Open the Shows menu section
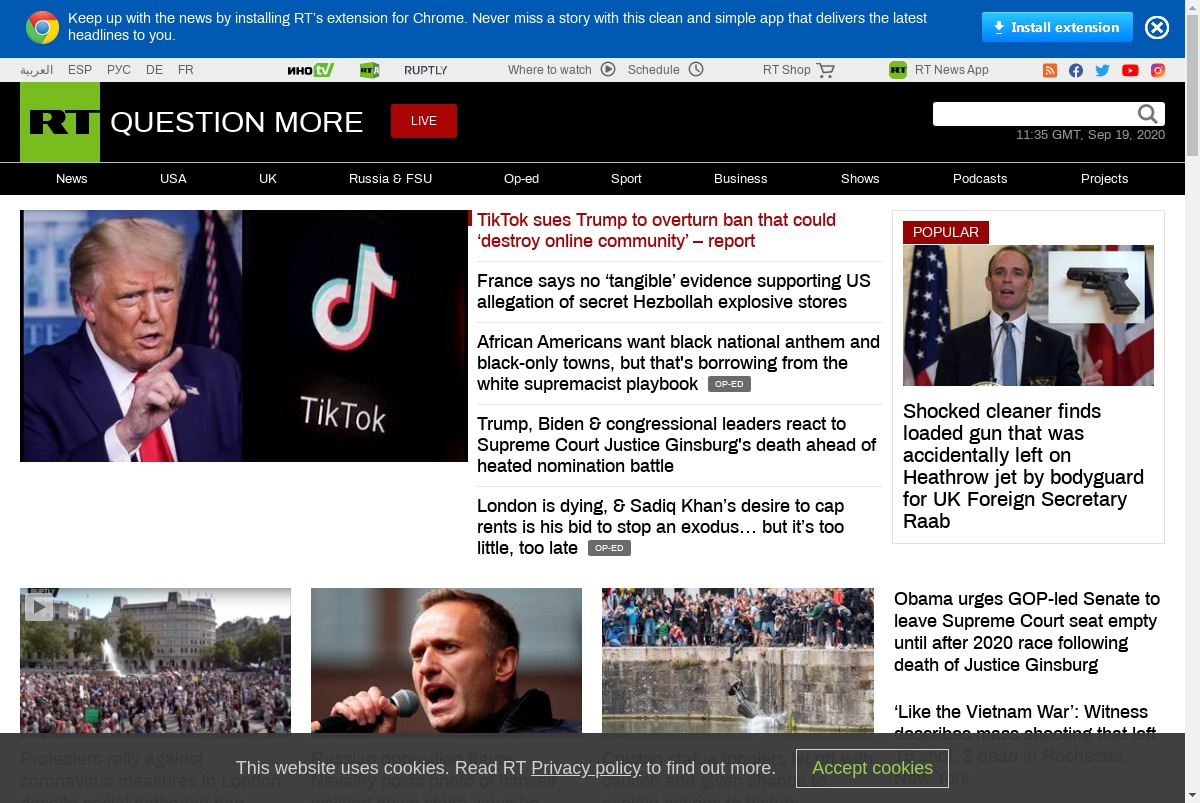The image size is (1200, 803). coord(860,179)
